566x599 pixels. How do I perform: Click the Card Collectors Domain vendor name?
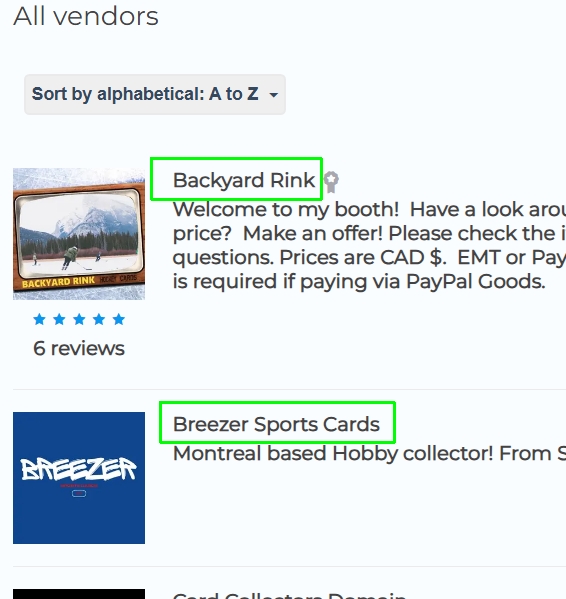point(289,595)
